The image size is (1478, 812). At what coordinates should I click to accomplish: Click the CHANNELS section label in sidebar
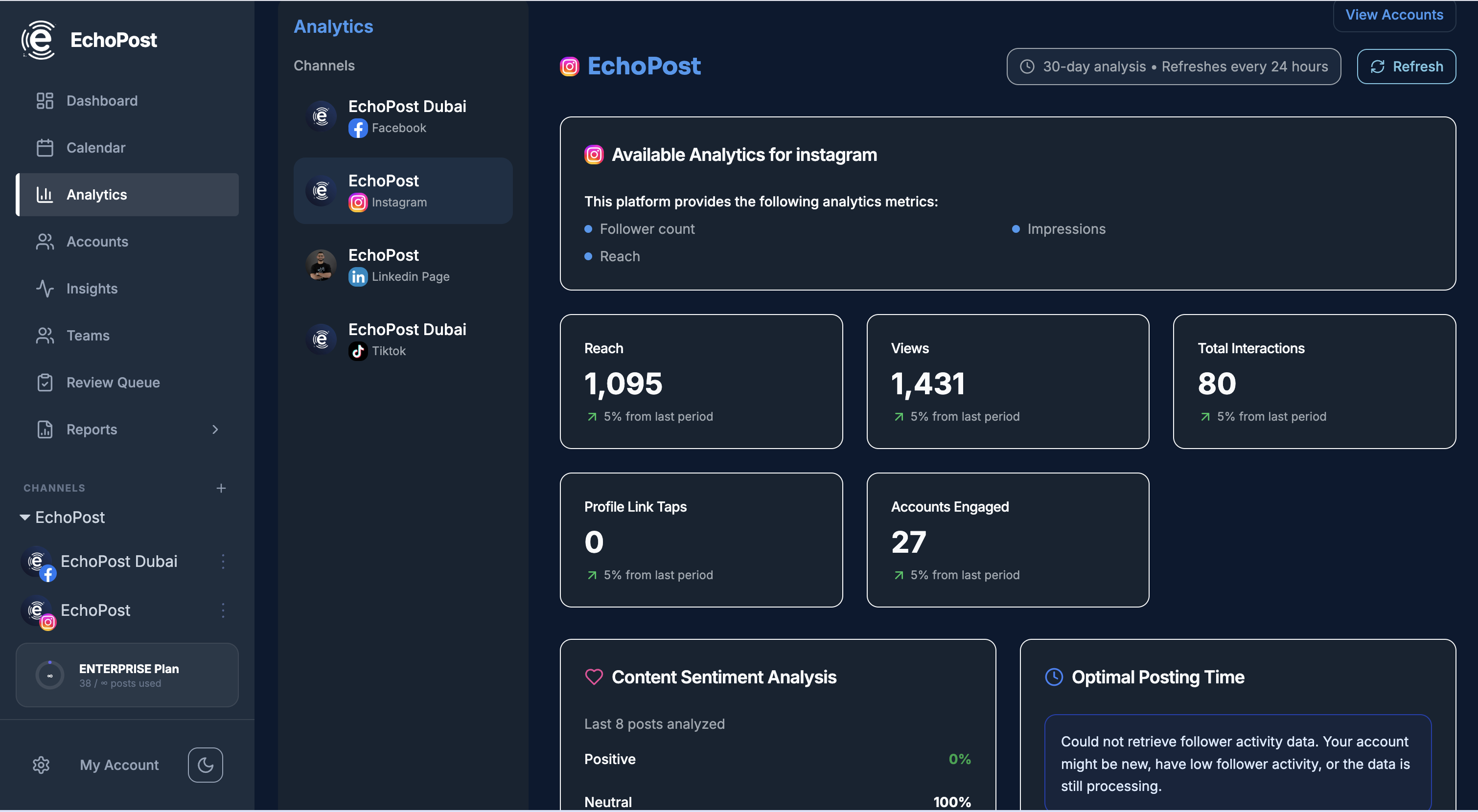click(x=54, y=488)
